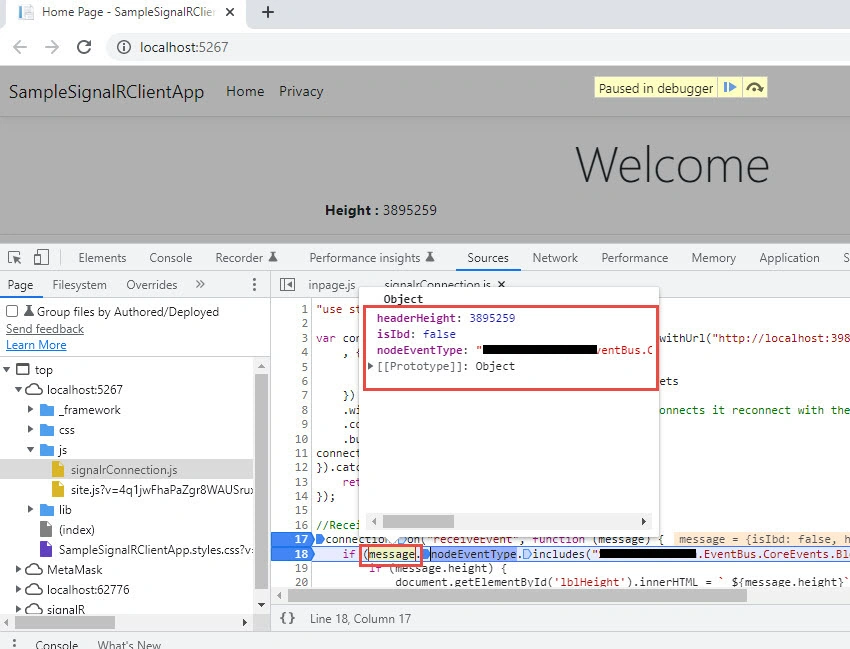Select the _framework folder icon
850x649 pixels.
(x=47, y=410)
